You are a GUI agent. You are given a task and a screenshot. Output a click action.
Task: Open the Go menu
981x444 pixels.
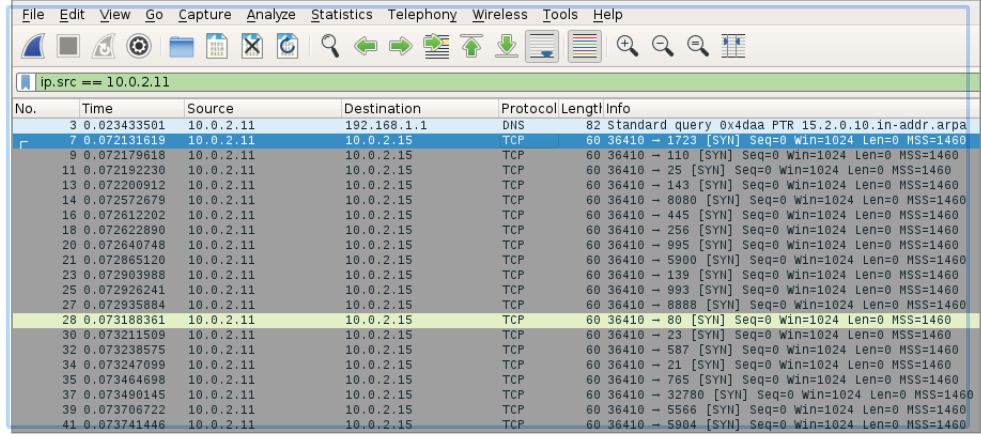(154, 14)
